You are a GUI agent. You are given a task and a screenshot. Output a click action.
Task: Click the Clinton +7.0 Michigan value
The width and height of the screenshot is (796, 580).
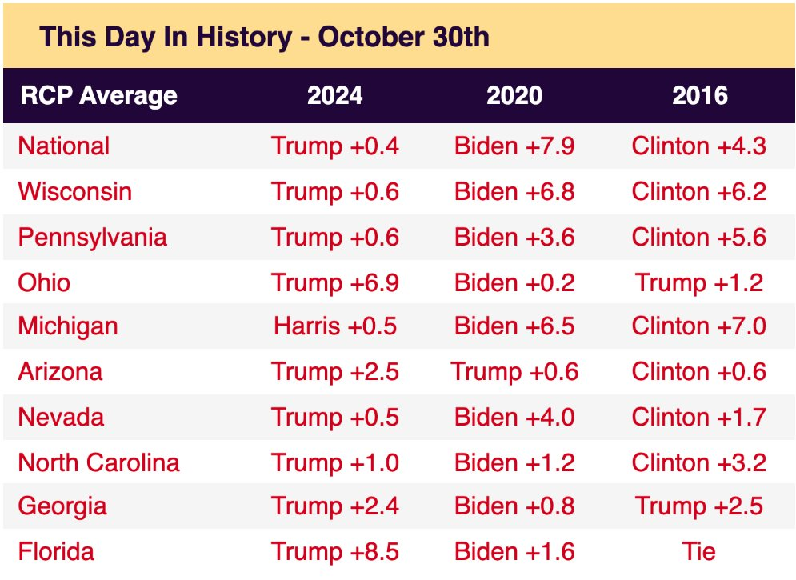tap(699, 326)
